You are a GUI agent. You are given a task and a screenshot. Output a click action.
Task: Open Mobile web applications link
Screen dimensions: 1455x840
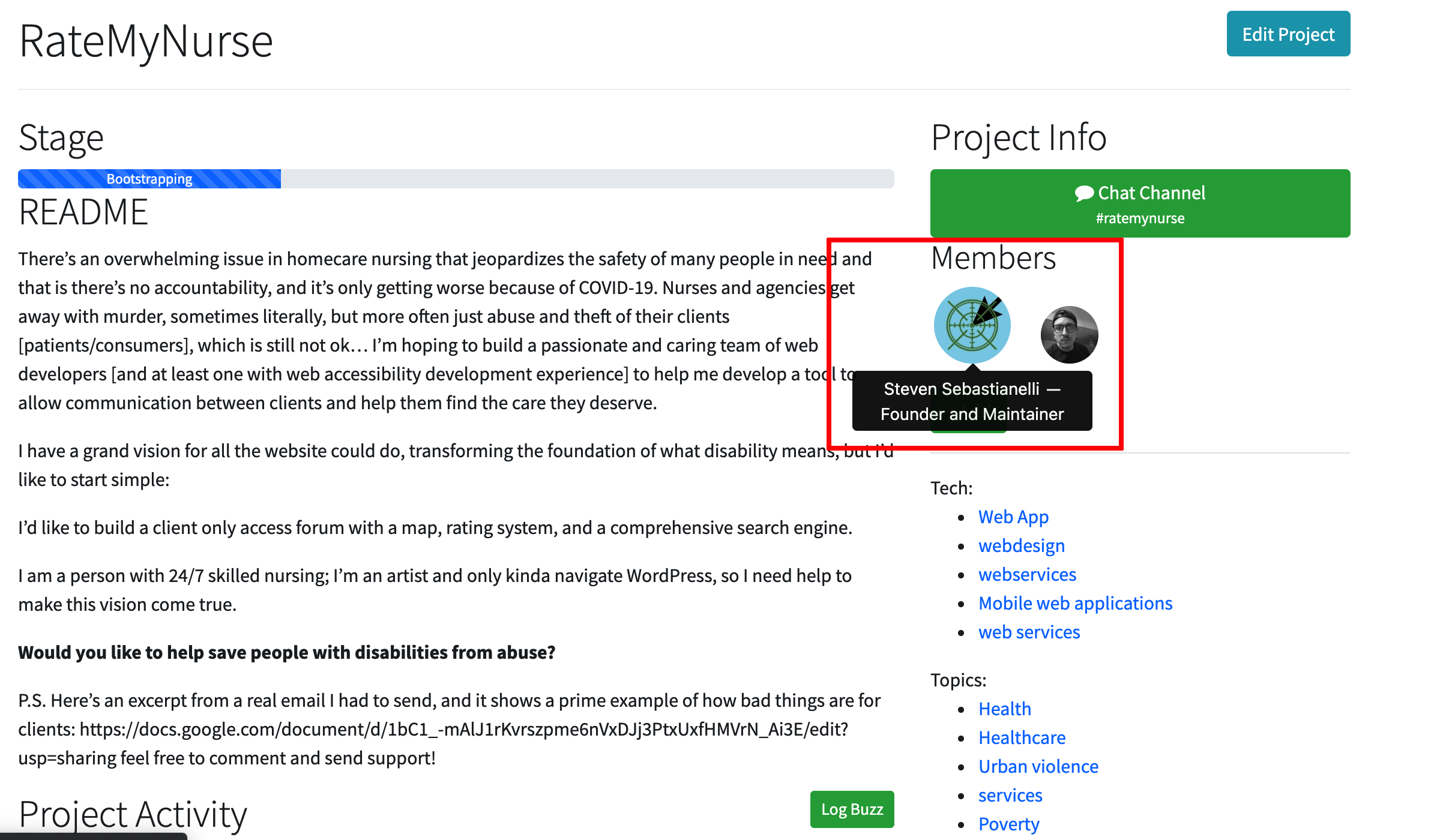1075,603
